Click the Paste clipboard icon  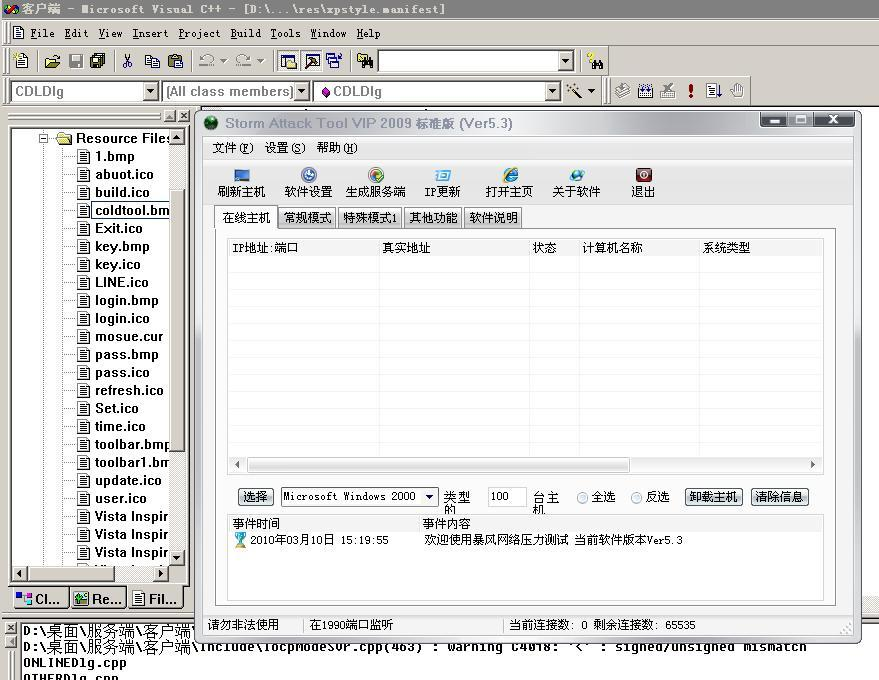pos(175,61)
